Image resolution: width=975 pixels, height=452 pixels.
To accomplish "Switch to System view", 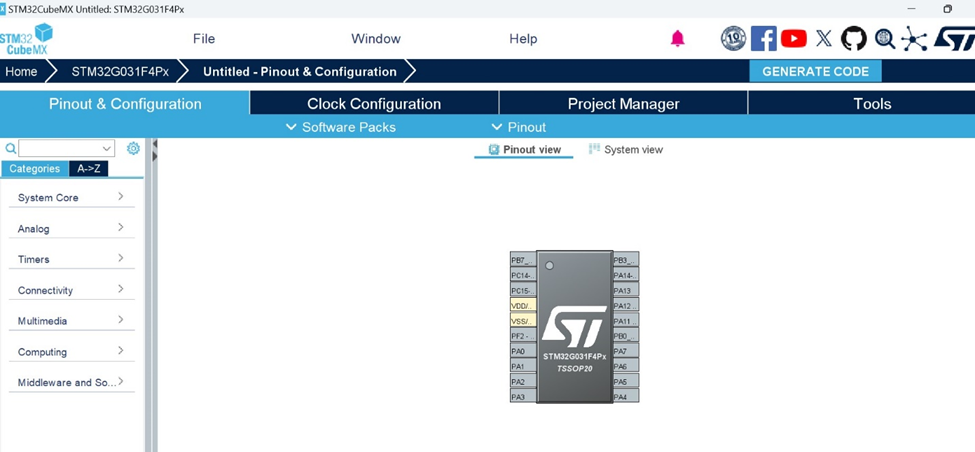I will click(x=626, y=149).
